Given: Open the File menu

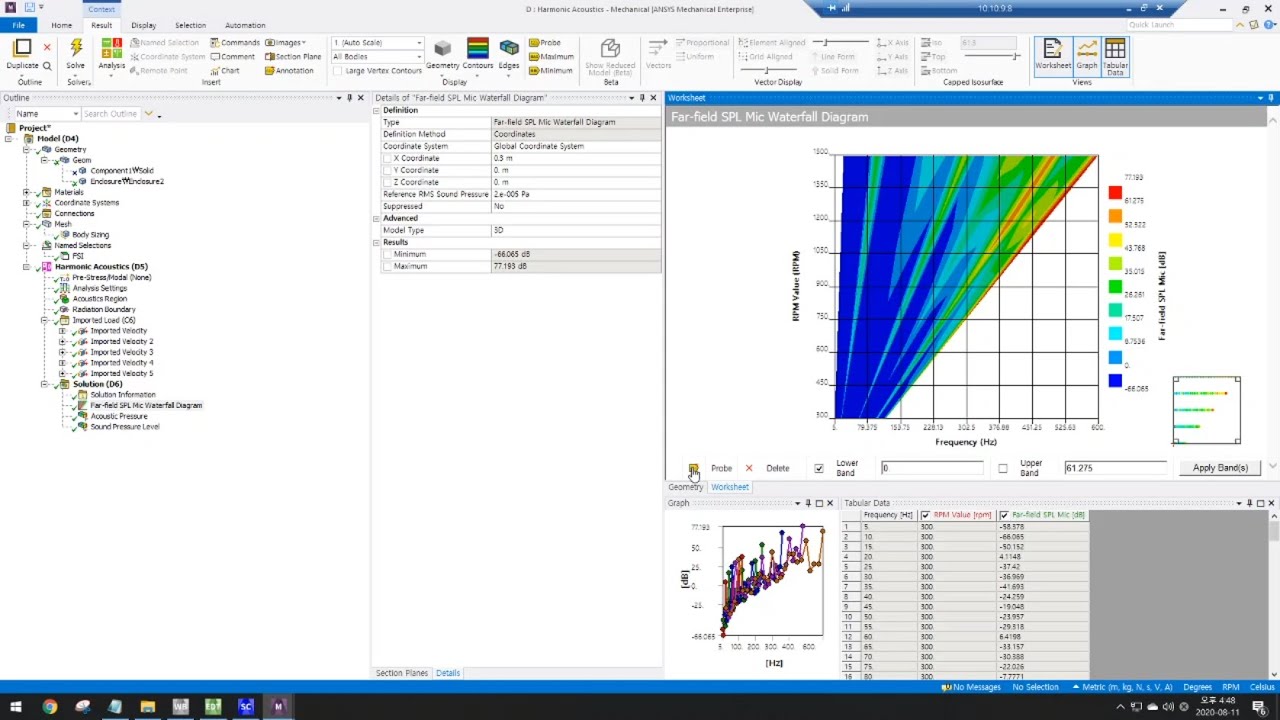Looking at the screenshot, I should coord(18,25).
